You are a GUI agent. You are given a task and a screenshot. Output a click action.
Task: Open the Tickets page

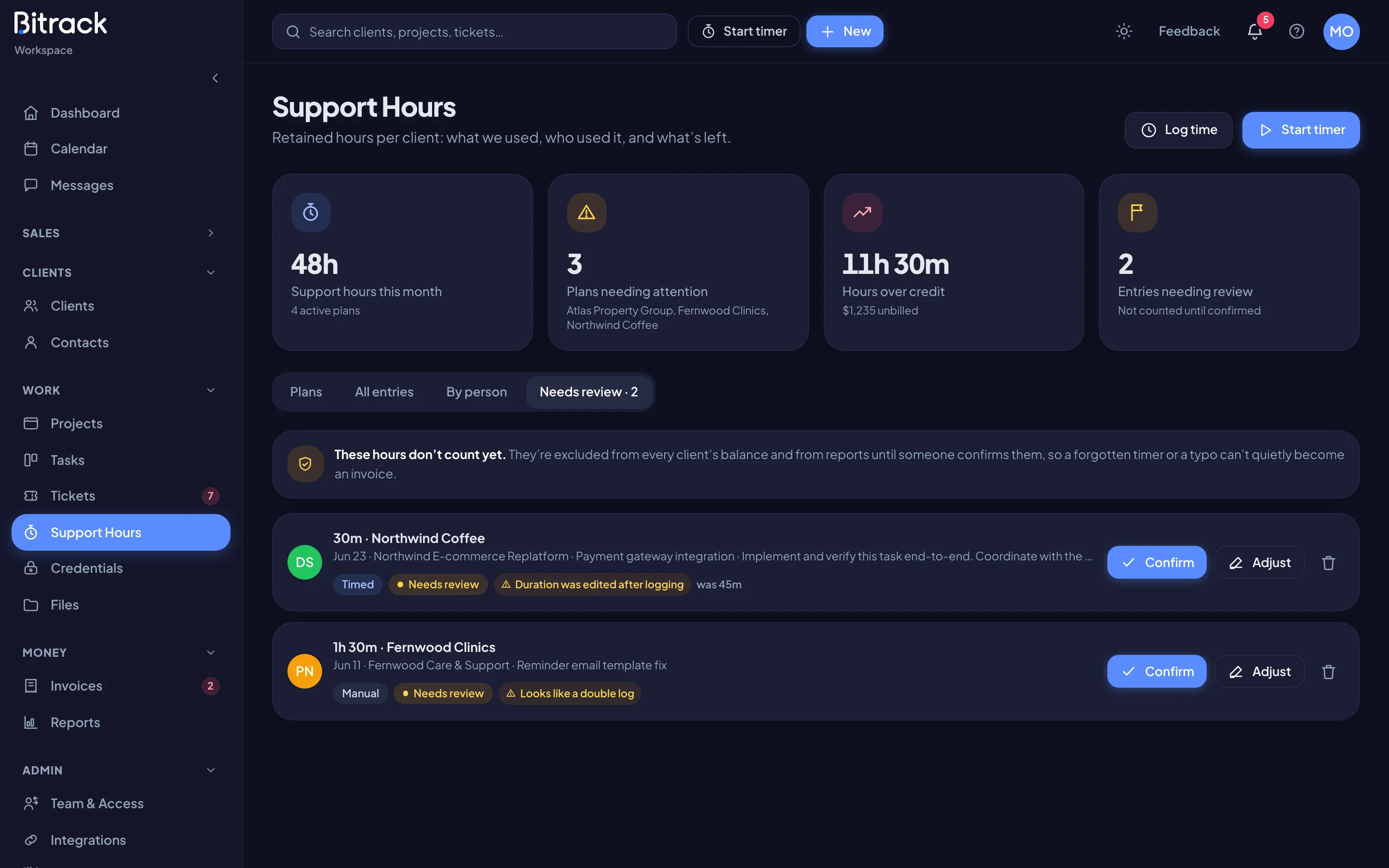tap(121, 496)
